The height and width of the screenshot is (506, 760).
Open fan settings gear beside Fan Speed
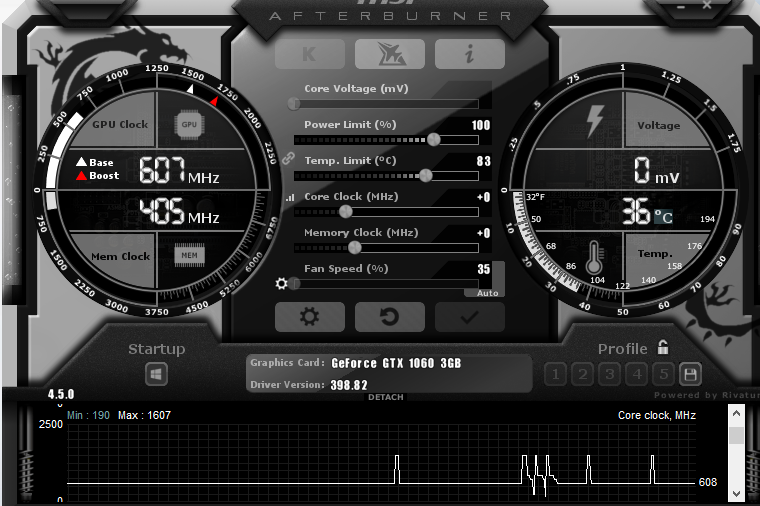pyautogui.click(x=281, y=284)
